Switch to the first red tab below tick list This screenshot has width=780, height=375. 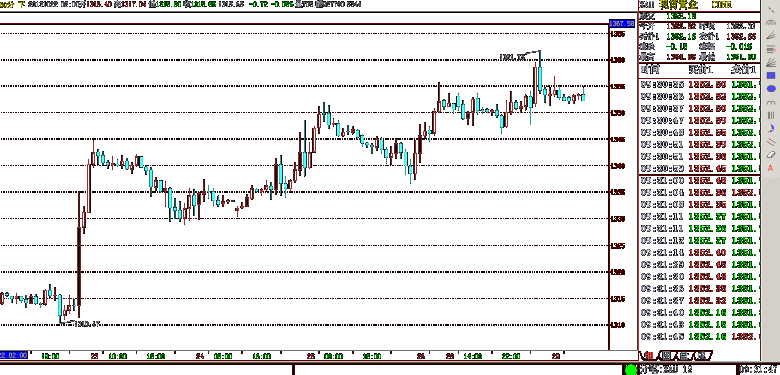pyautogui.click(x=649, y=356)
